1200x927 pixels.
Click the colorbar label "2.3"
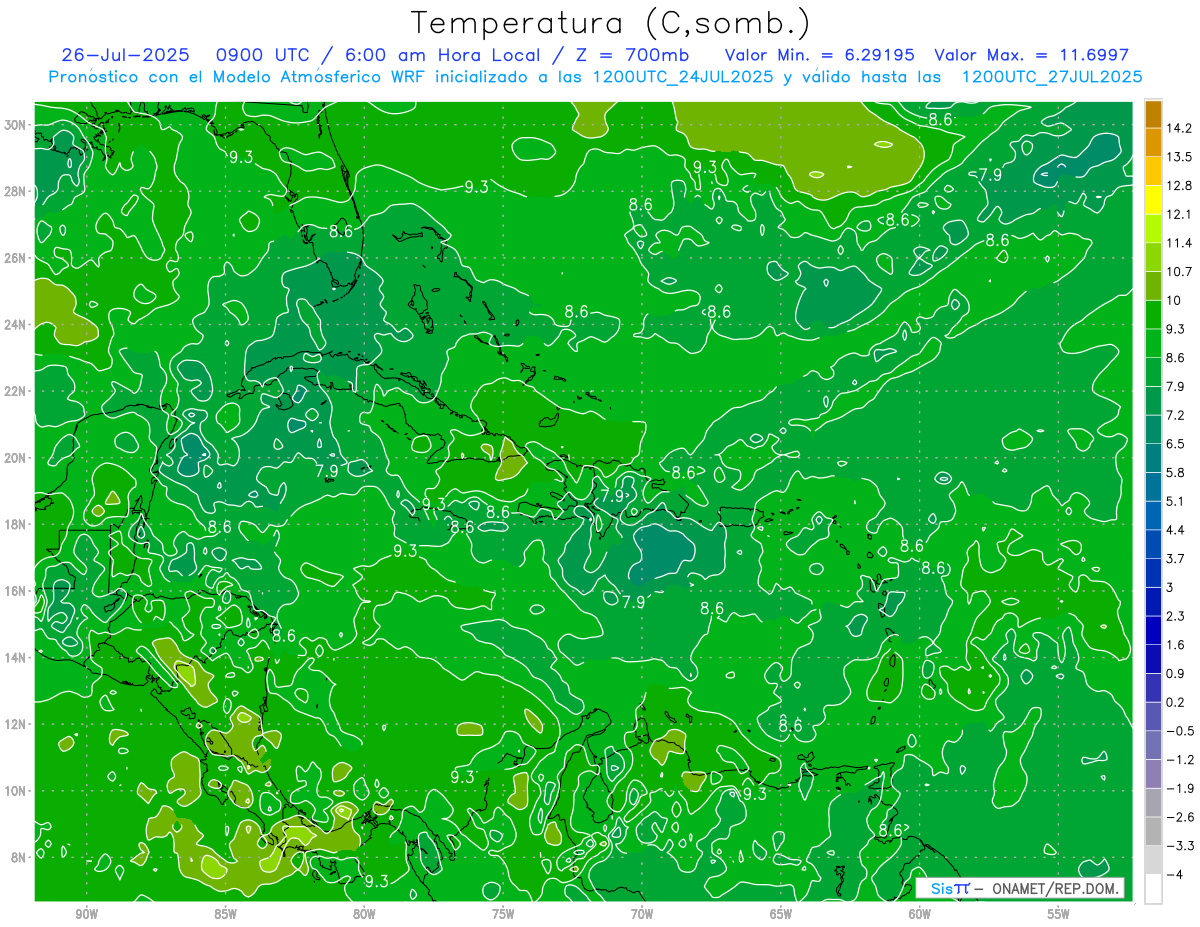coord(1176,616)
